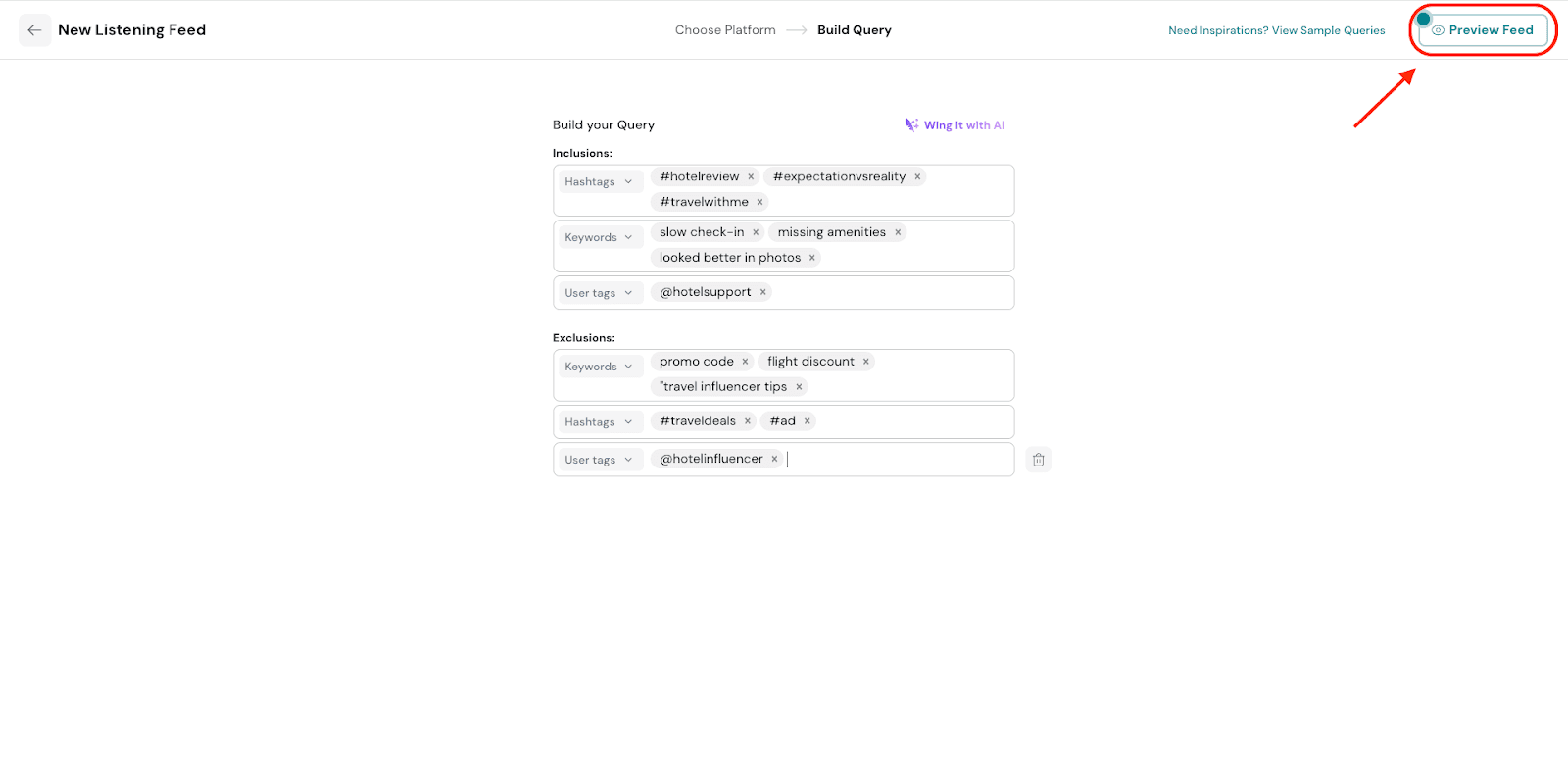Open the Exclusions Hashtags type dropdown
This screenshot has width=1568, height=784.
599,422
